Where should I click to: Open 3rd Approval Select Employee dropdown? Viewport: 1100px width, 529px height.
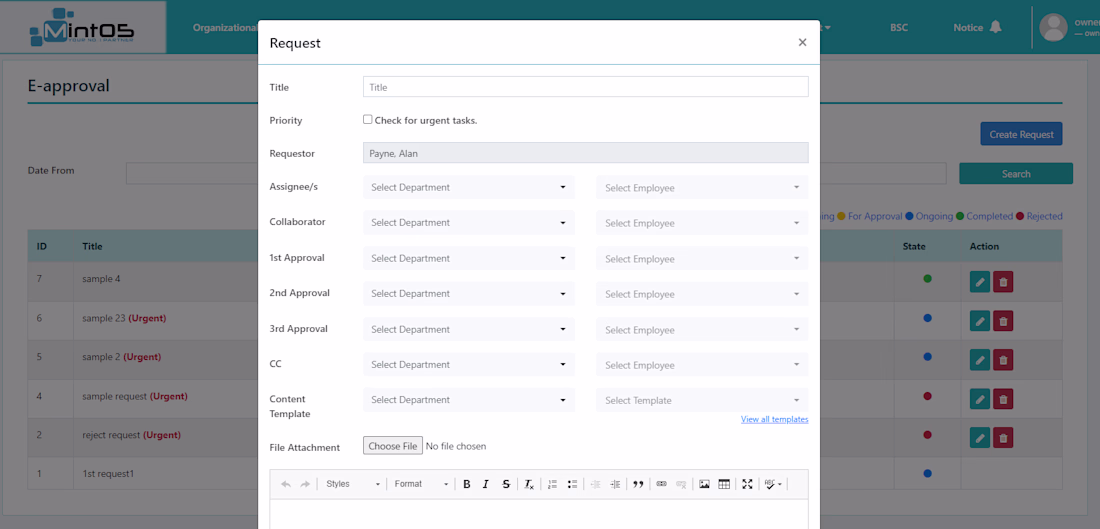click(702, 329)
